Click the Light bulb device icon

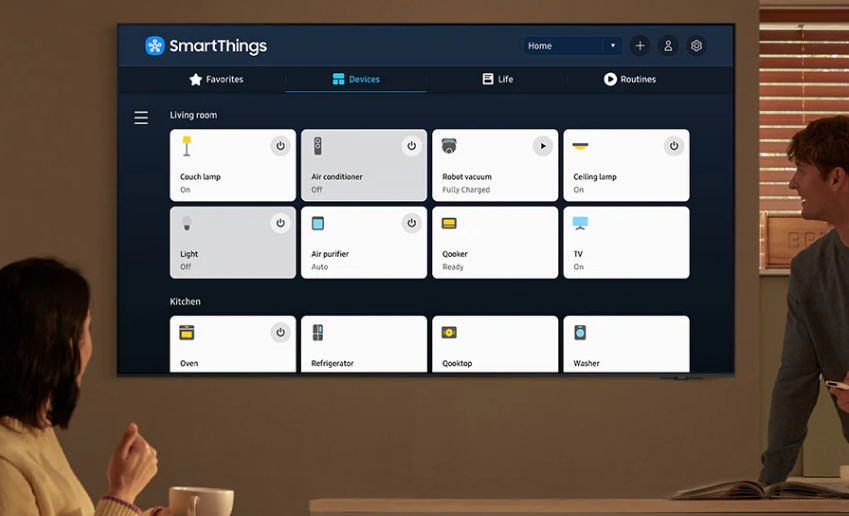coord(187,223)
